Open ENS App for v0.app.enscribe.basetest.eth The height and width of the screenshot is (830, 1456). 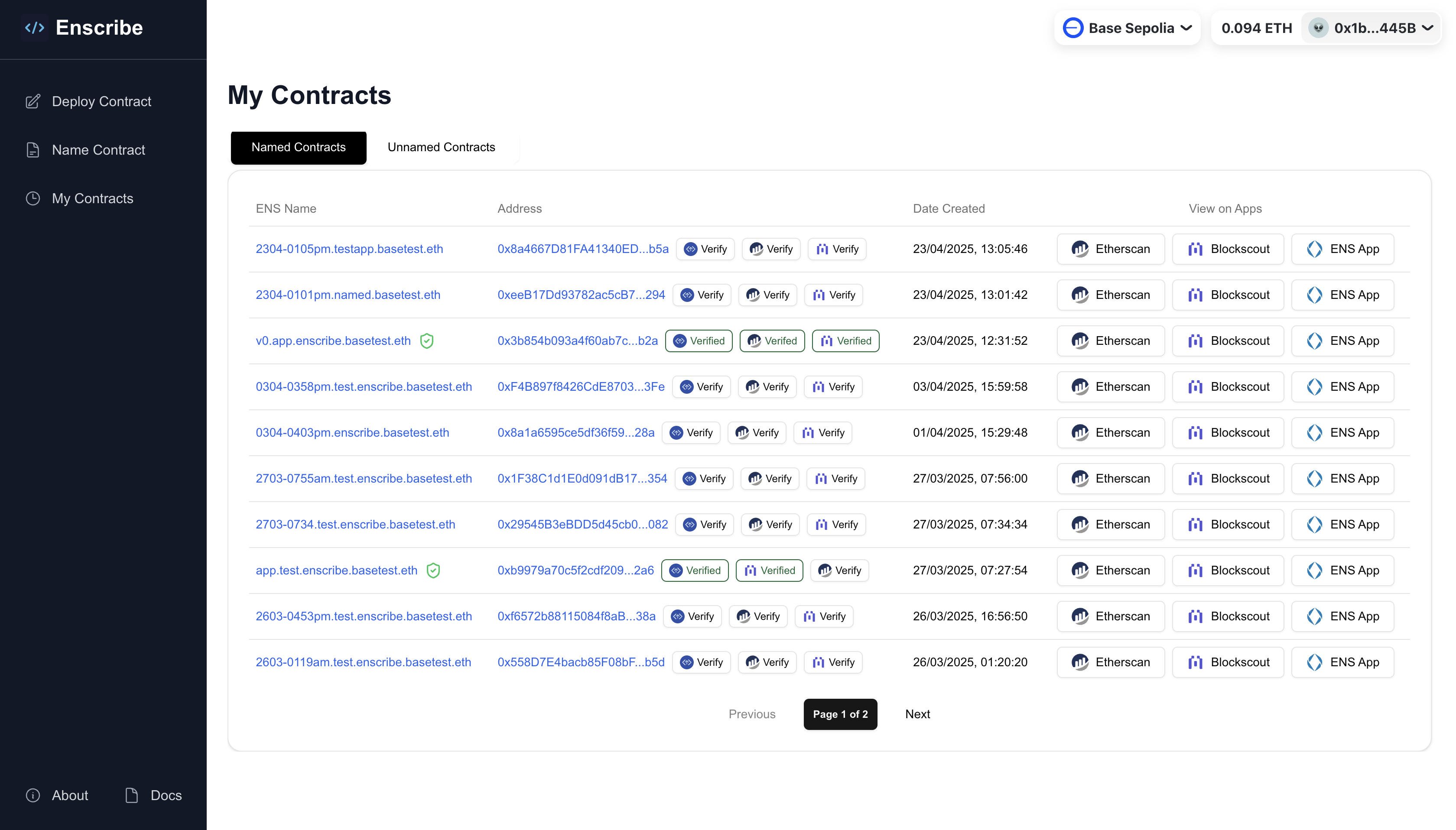[x=1342, y=341]
